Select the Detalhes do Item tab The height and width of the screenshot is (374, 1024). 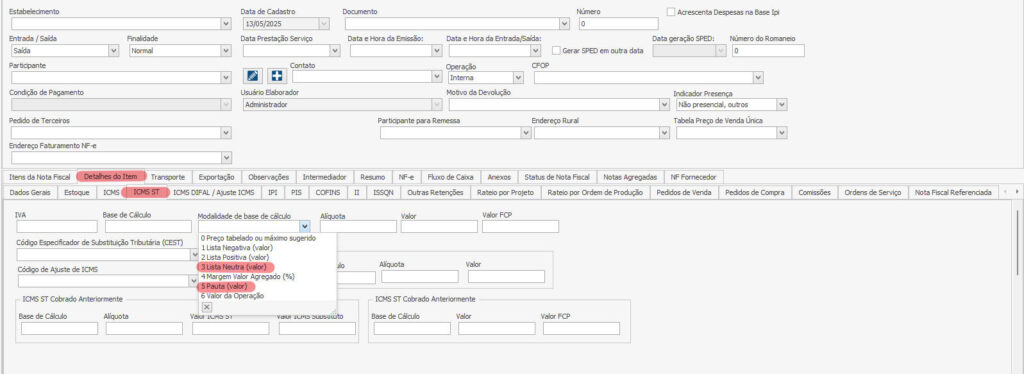[x=111, y=177]
